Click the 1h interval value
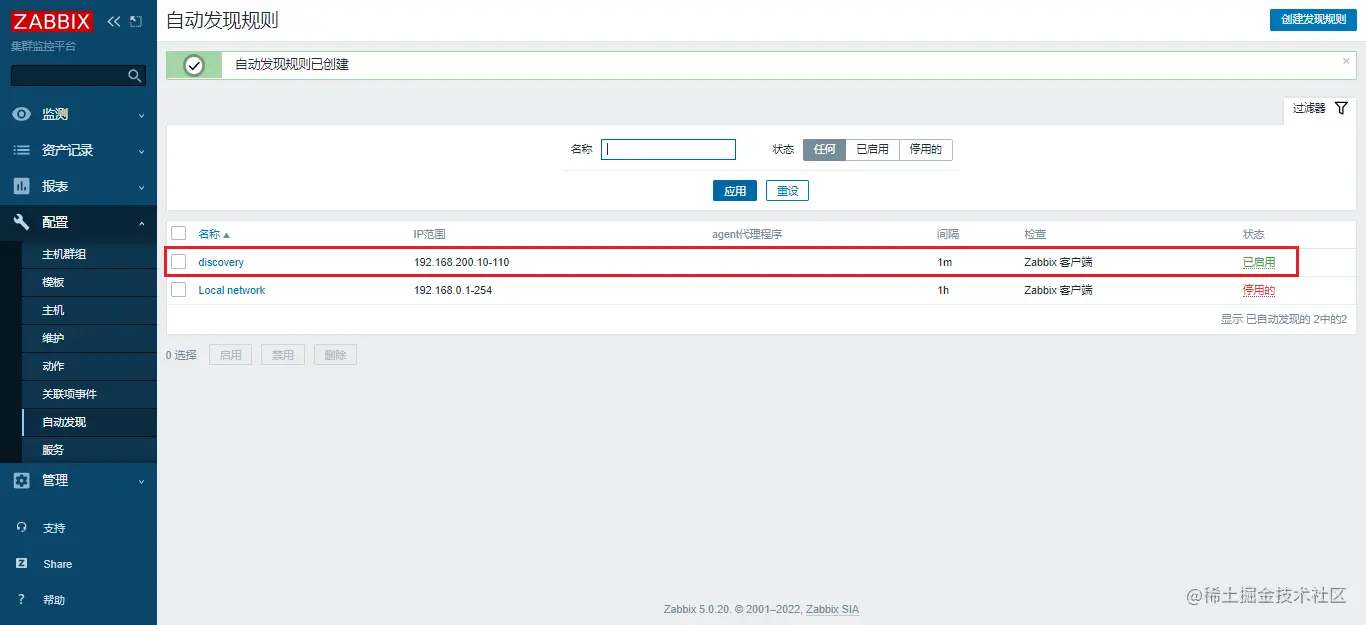This screenshot has width=1366, height=625. coord(943,290)
